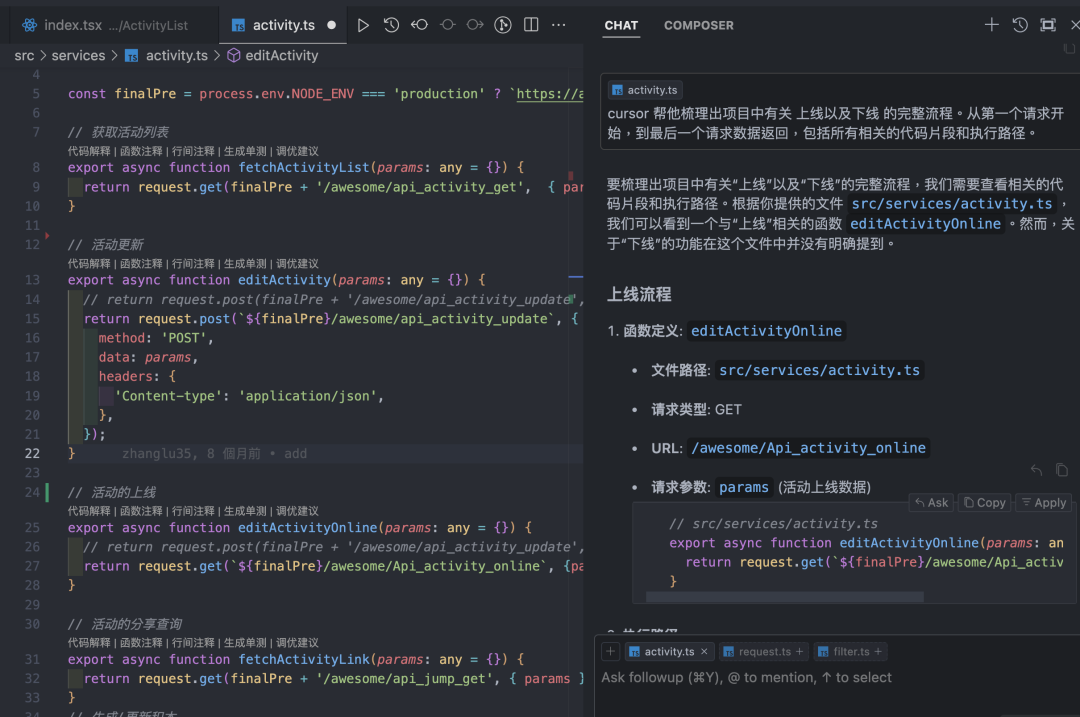Click /awesome/Api_activity_online URL chip
The image size is (1080, 717).
point(808,448)
